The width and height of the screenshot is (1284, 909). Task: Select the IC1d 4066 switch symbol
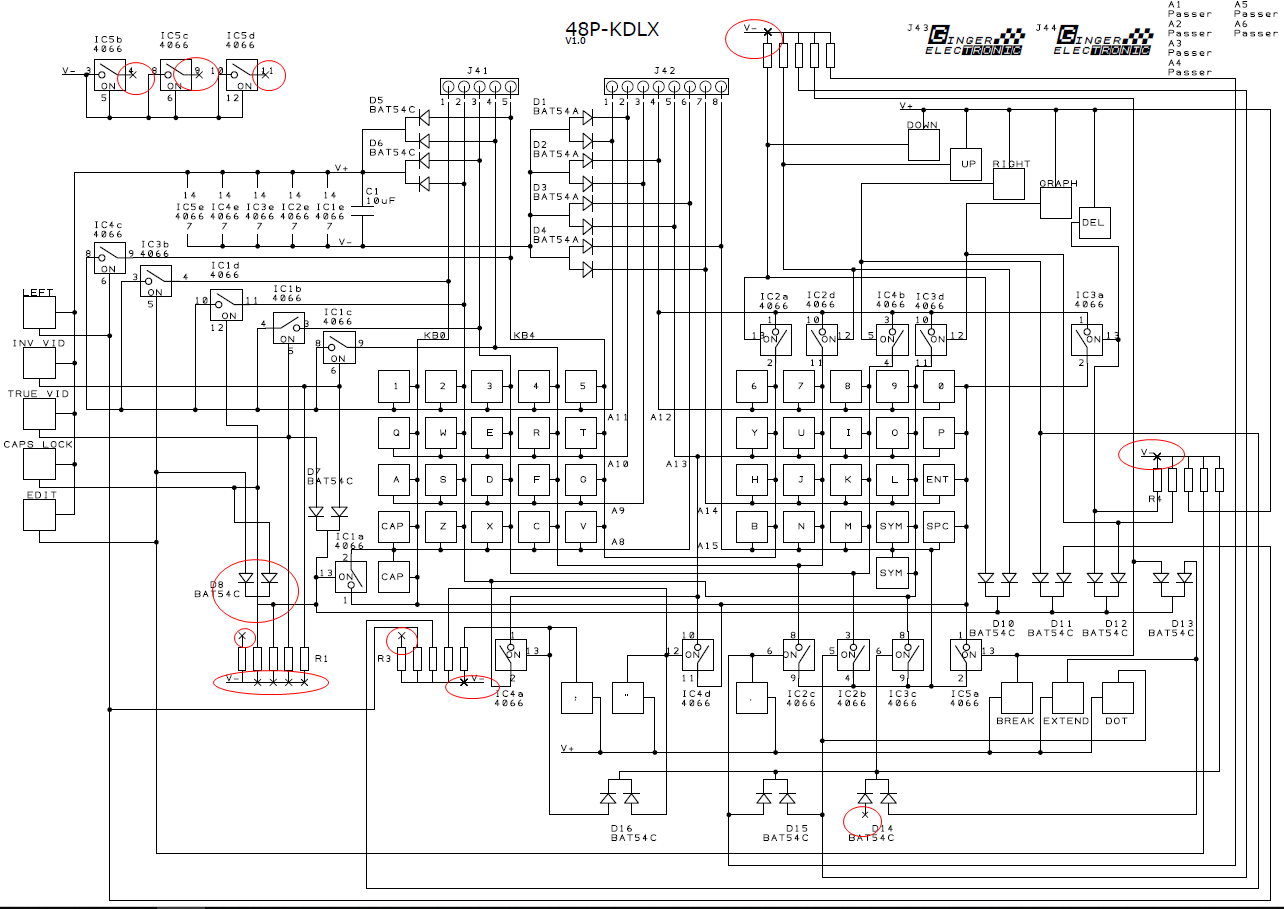coord(225,305)
